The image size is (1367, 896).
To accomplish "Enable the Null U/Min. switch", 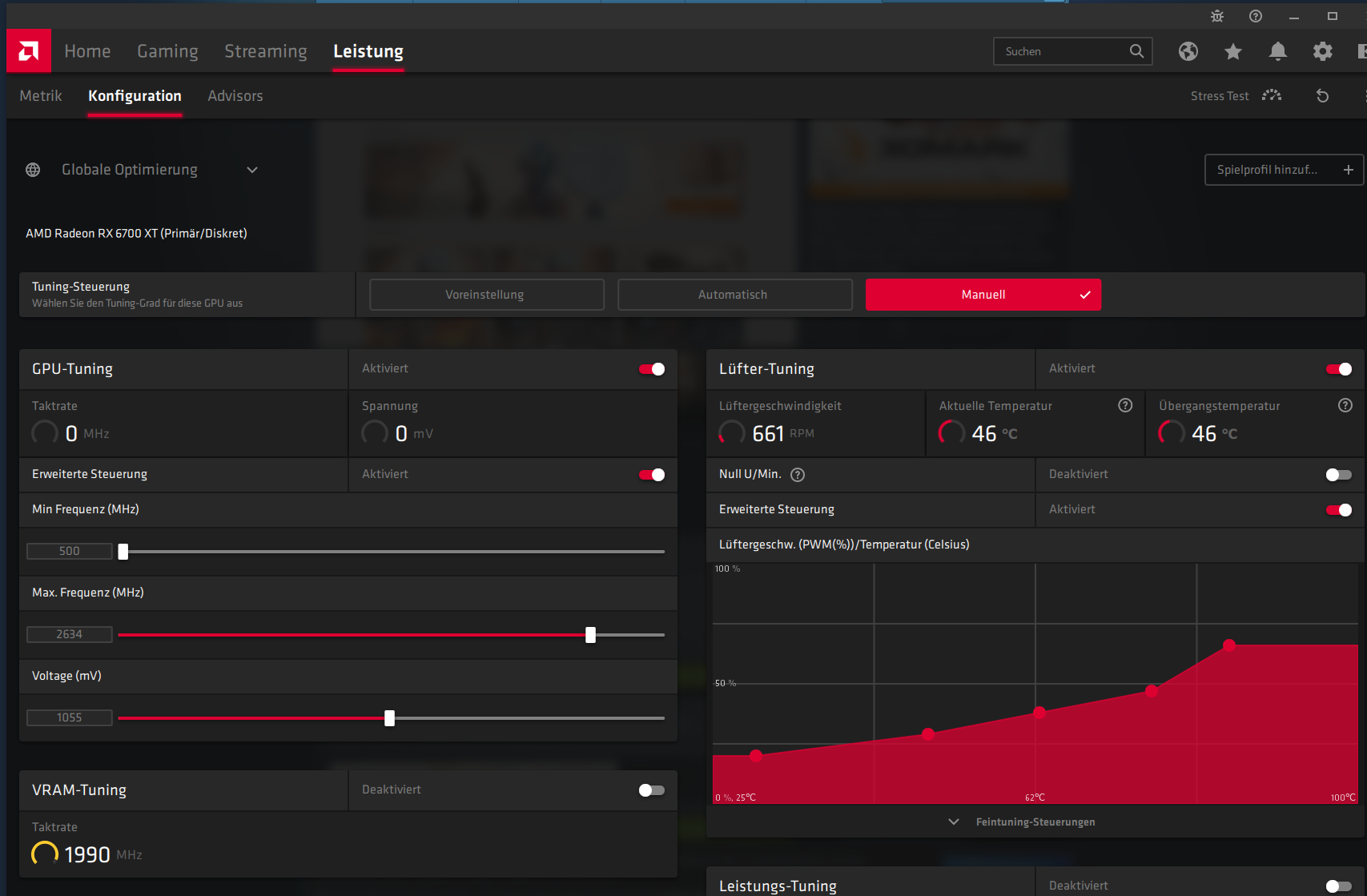I will [x=1339, y=475].
